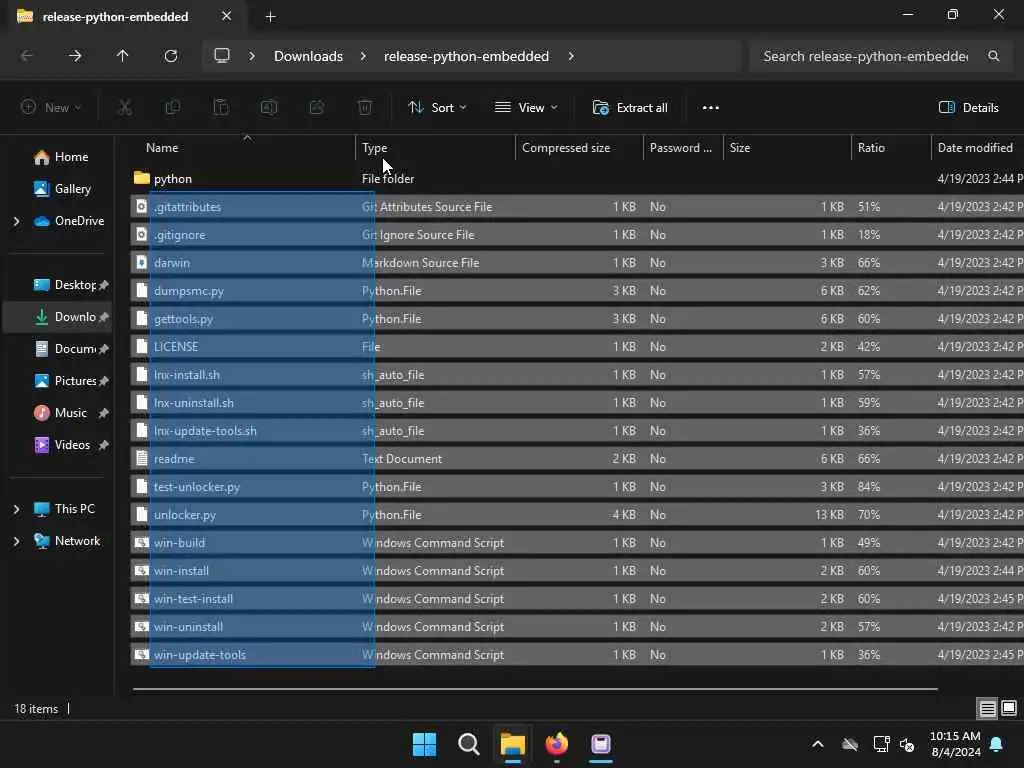Go forward with the forward arrow
Viewport: 1024px width, 768px height.
[75, 56]
